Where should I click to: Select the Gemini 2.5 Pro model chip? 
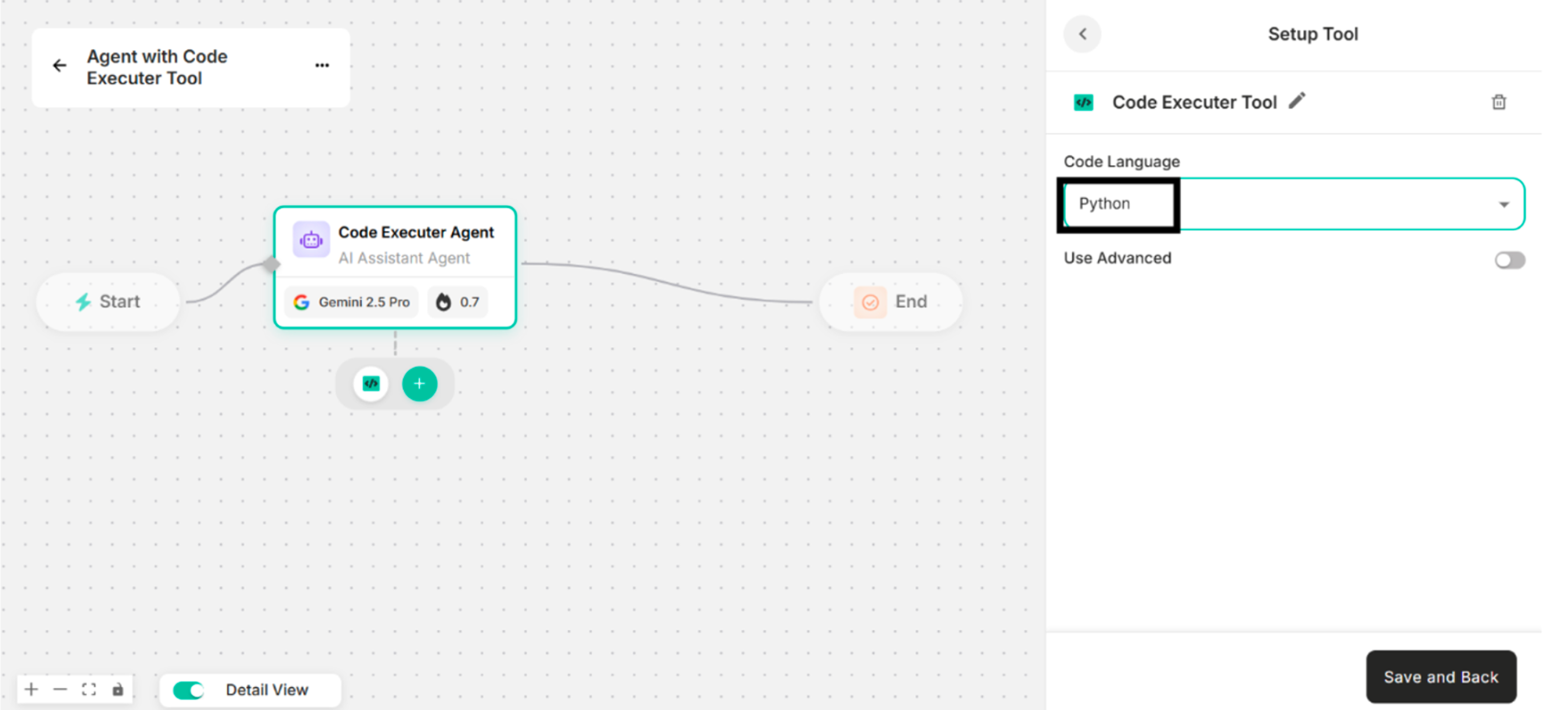pyautogui.click(x=352, y=302)
